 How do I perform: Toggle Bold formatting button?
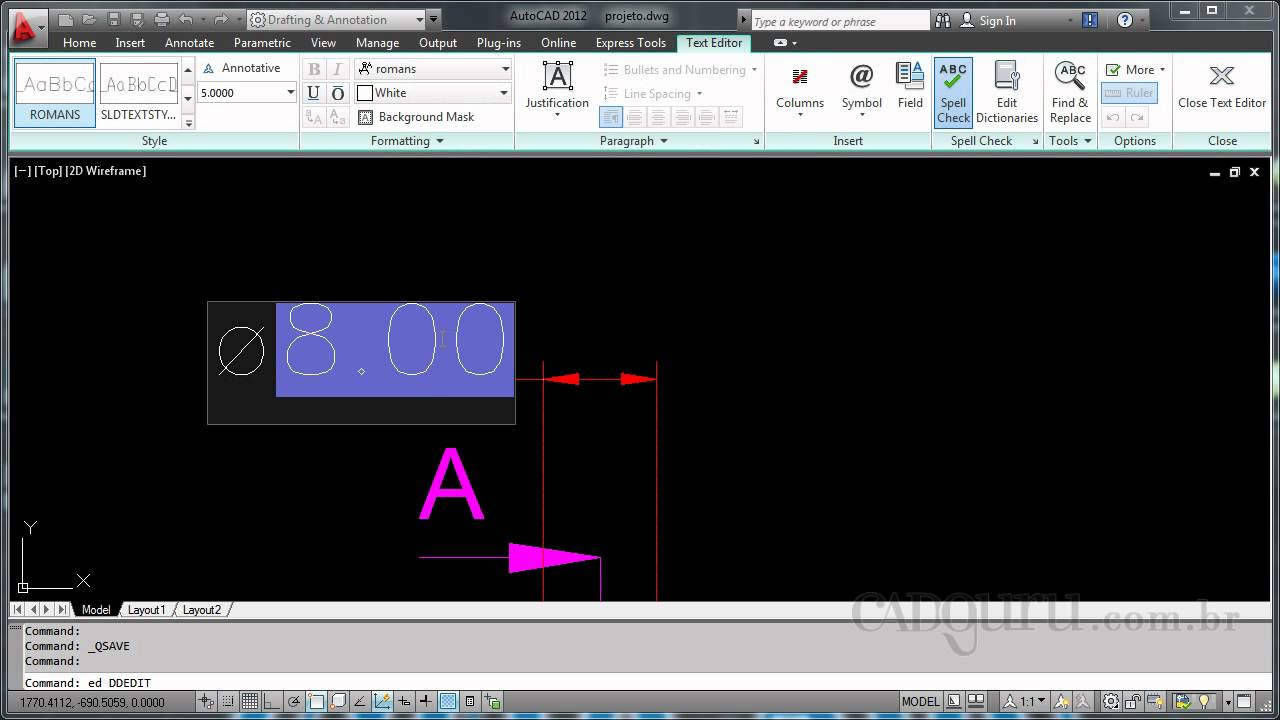(x=314, y=69)
